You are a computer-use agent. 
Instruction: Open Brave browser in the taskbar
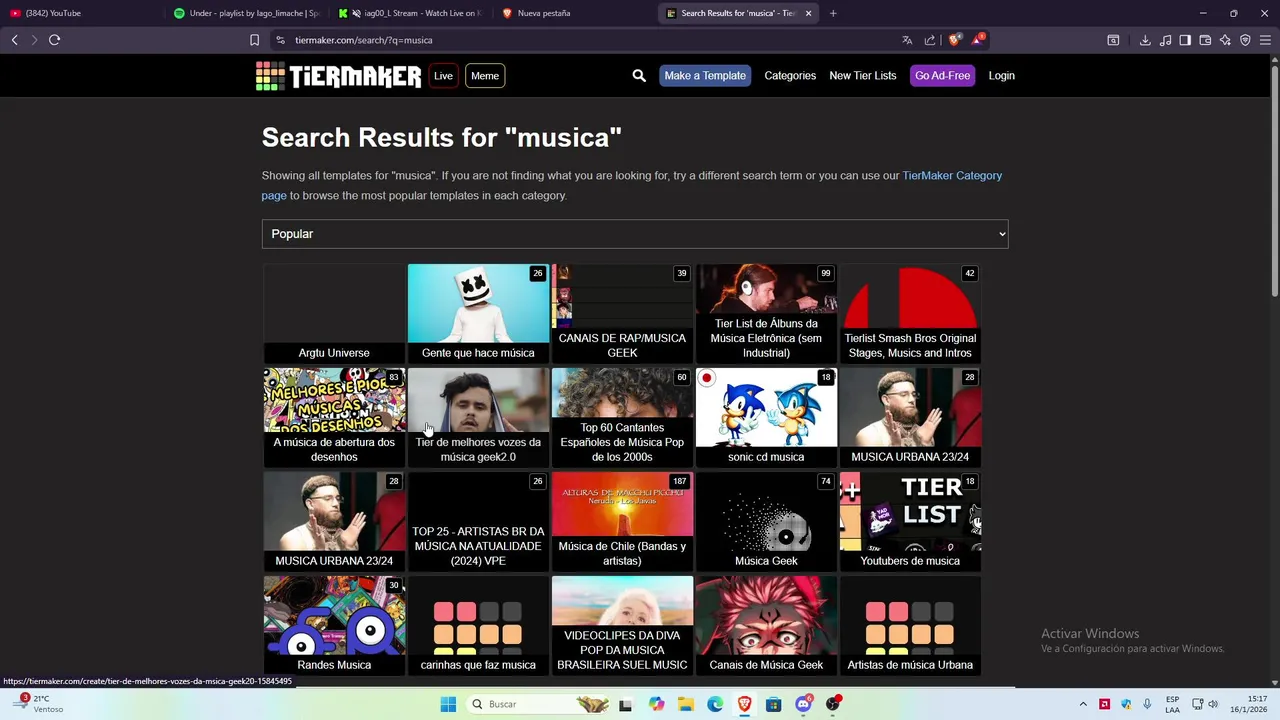pyautogui.click(x=744, y=704)
